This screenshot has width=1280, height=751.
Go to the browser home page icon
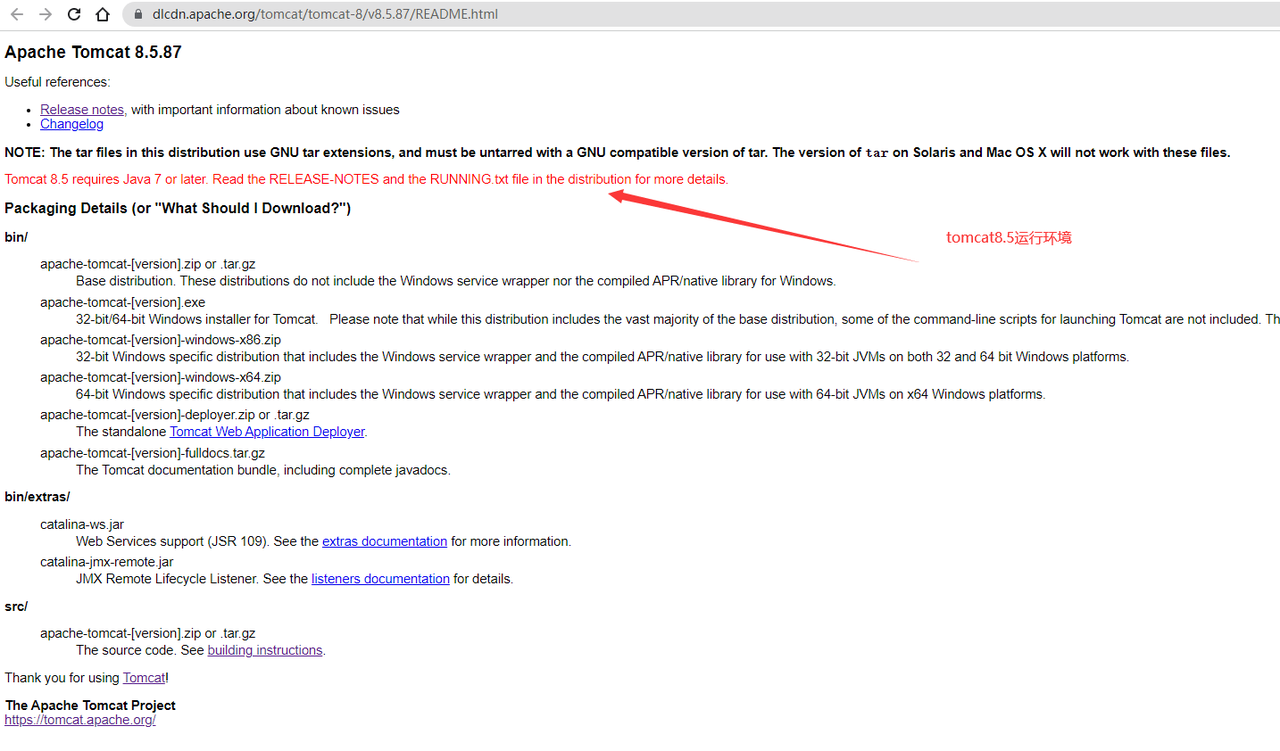(x=102, y=15)
